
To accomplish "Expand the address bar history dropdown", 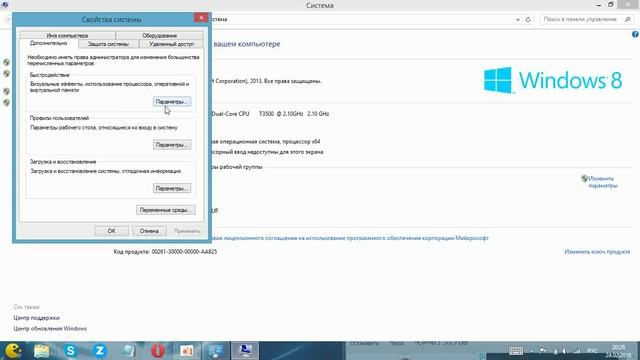I will pos(518,20).
